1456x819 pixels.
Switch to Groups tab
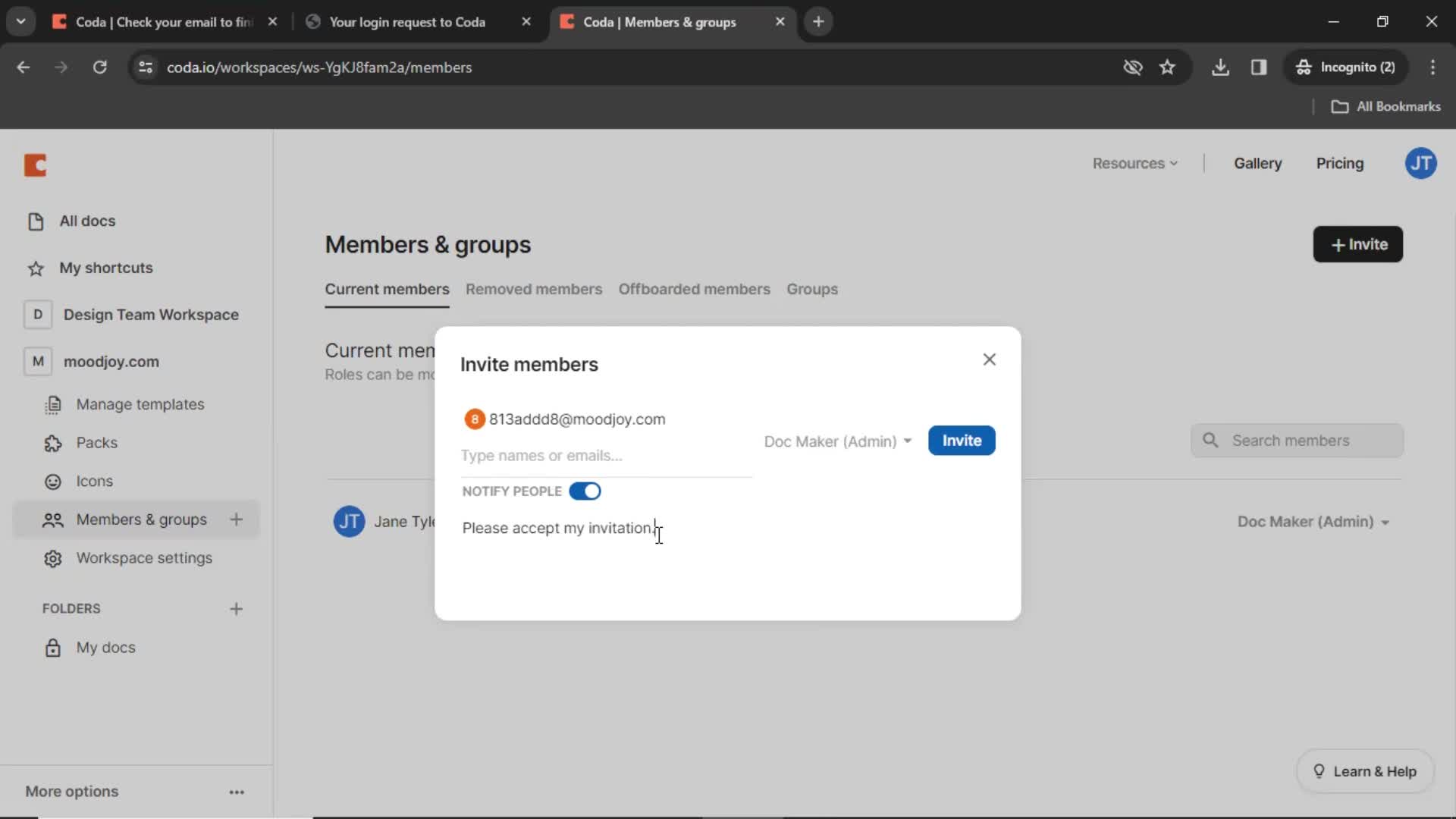(812, 289)
